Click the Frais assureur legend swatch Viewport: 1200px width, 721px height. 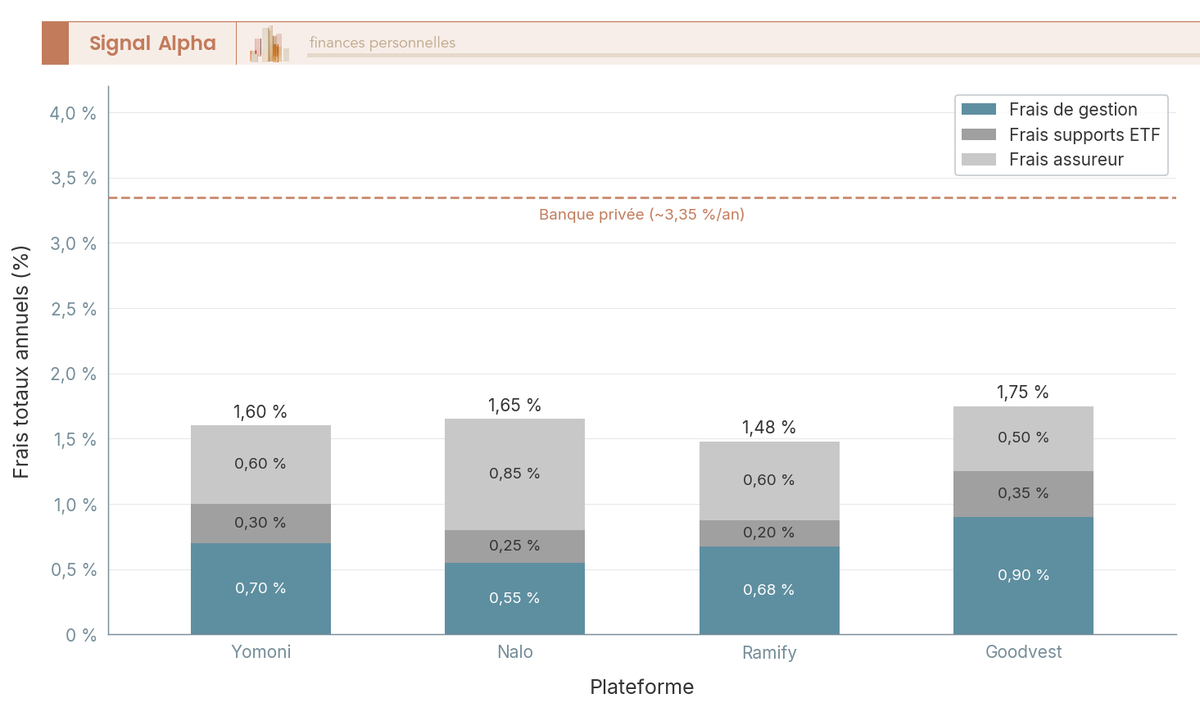[978, 159]
